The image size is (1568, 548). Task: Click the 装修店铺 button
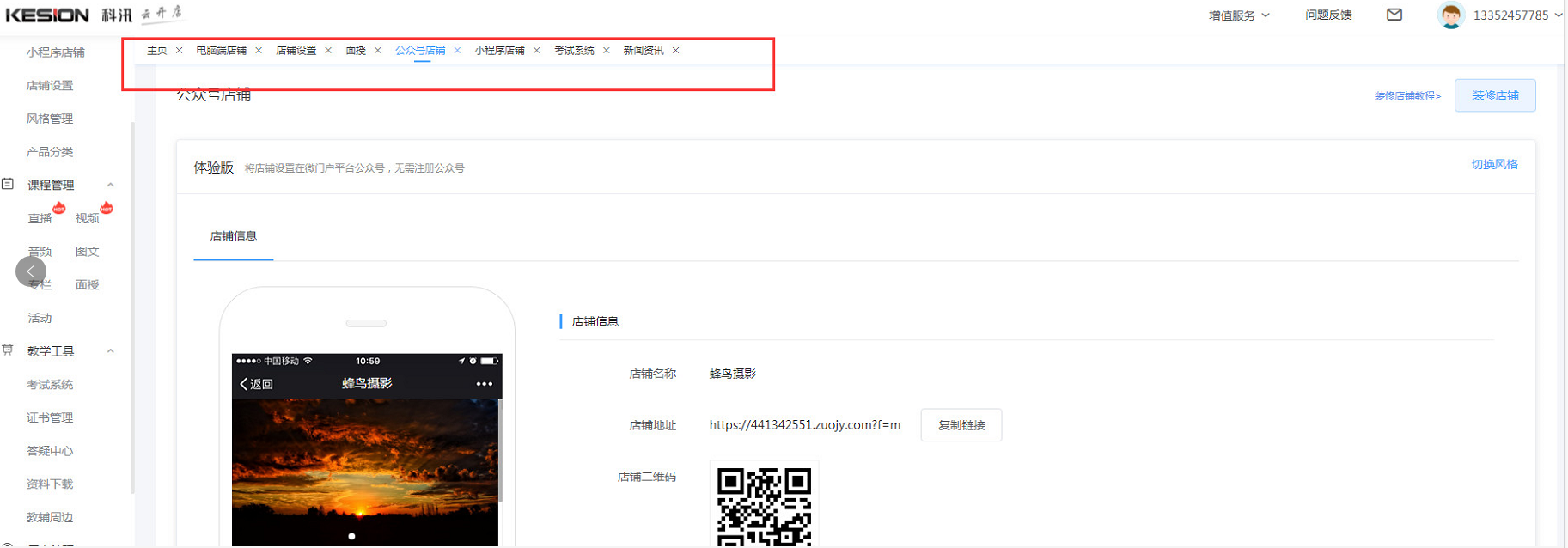pyautogui.click(x=1494, y=95)
